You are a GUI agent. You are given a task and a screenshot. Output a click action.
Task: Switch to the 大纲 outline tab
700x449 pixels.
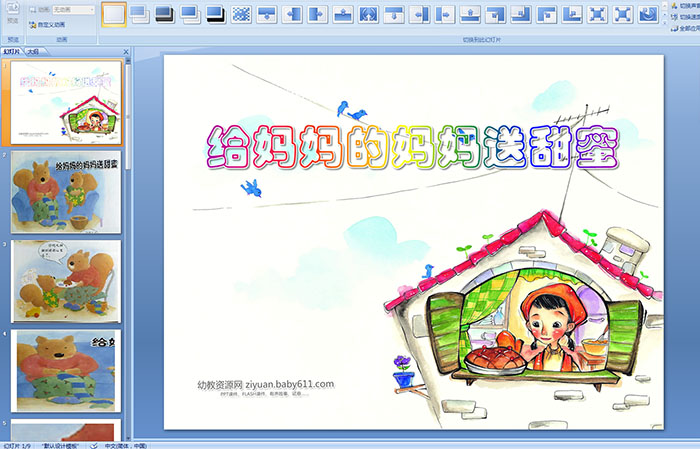[33, 52]
